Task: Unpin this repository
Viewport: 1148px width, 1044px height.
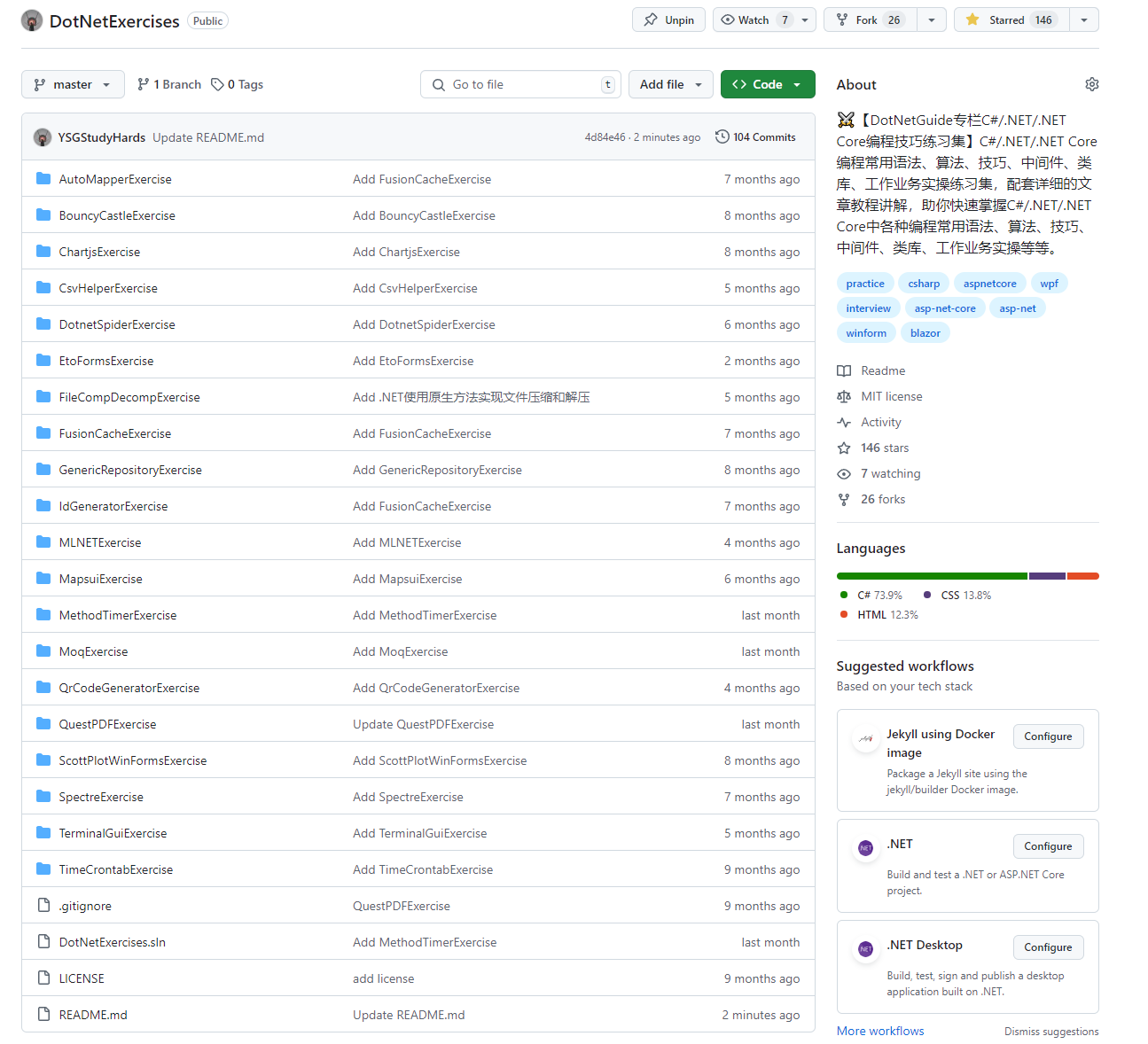Action: (x=668, y=19)
